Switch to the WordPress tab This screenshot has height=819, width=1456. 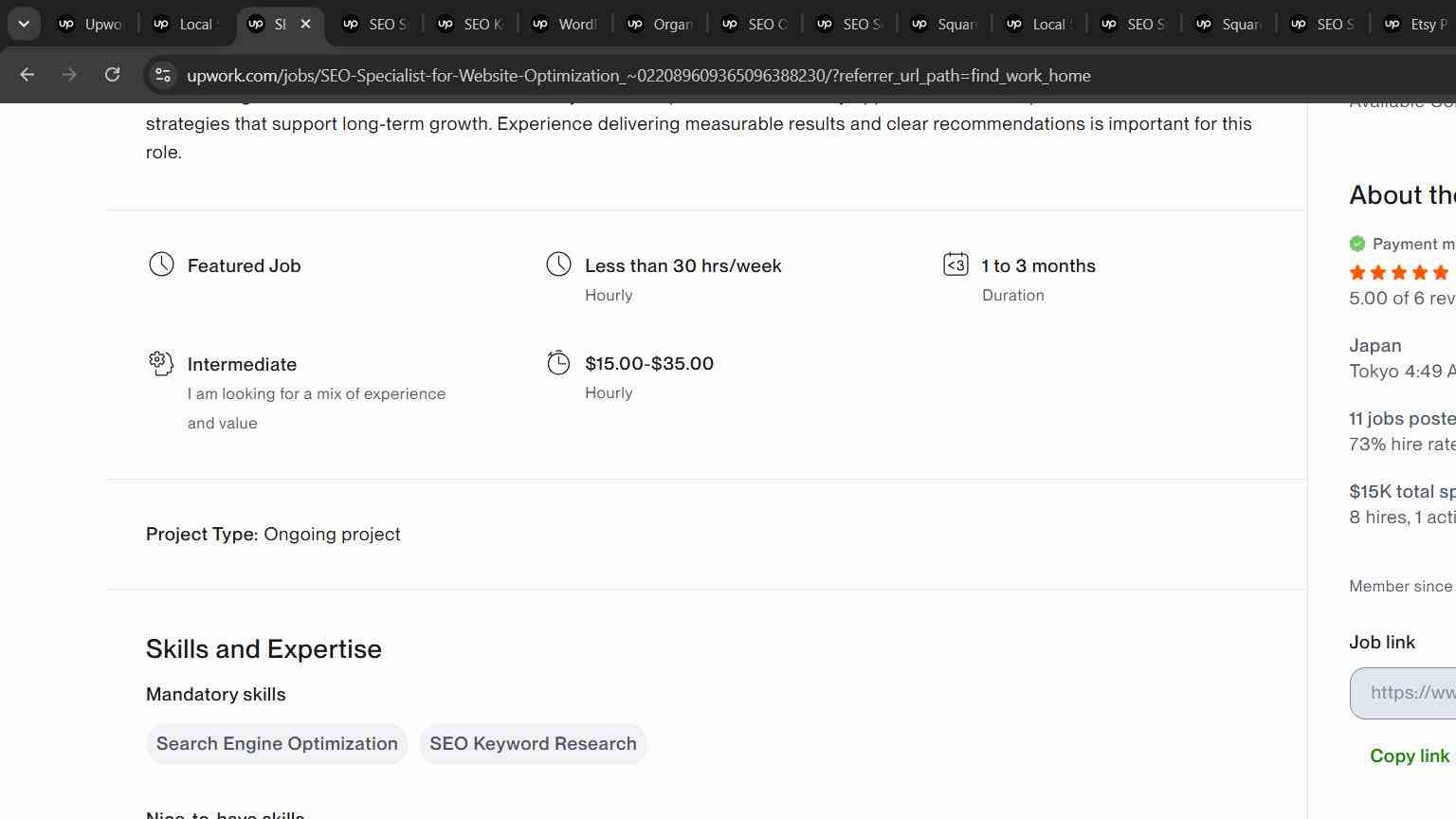566,24
